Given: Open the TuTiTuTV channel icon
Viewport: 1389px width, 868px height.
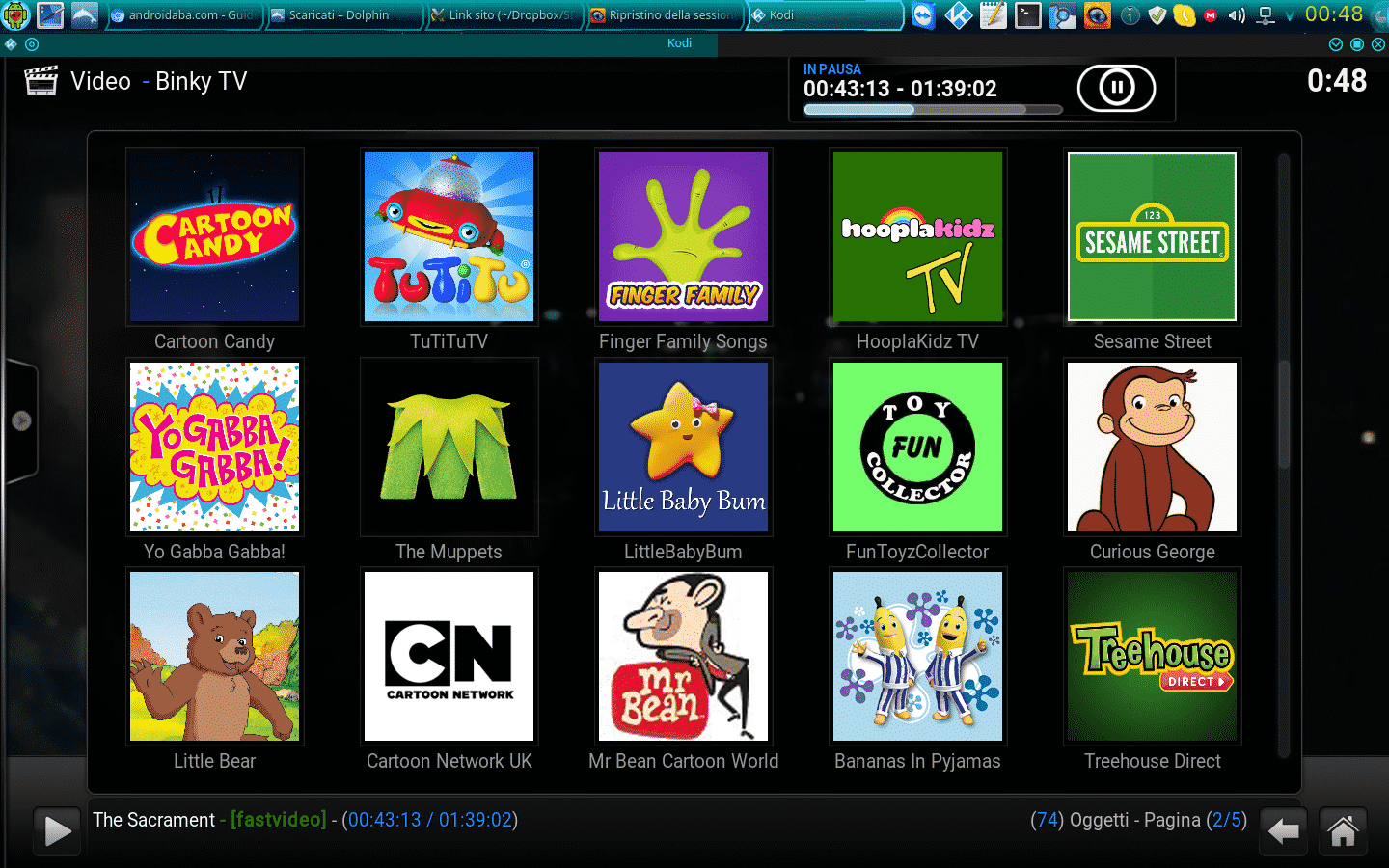Looking at the screenshot, I should (449, 236).
